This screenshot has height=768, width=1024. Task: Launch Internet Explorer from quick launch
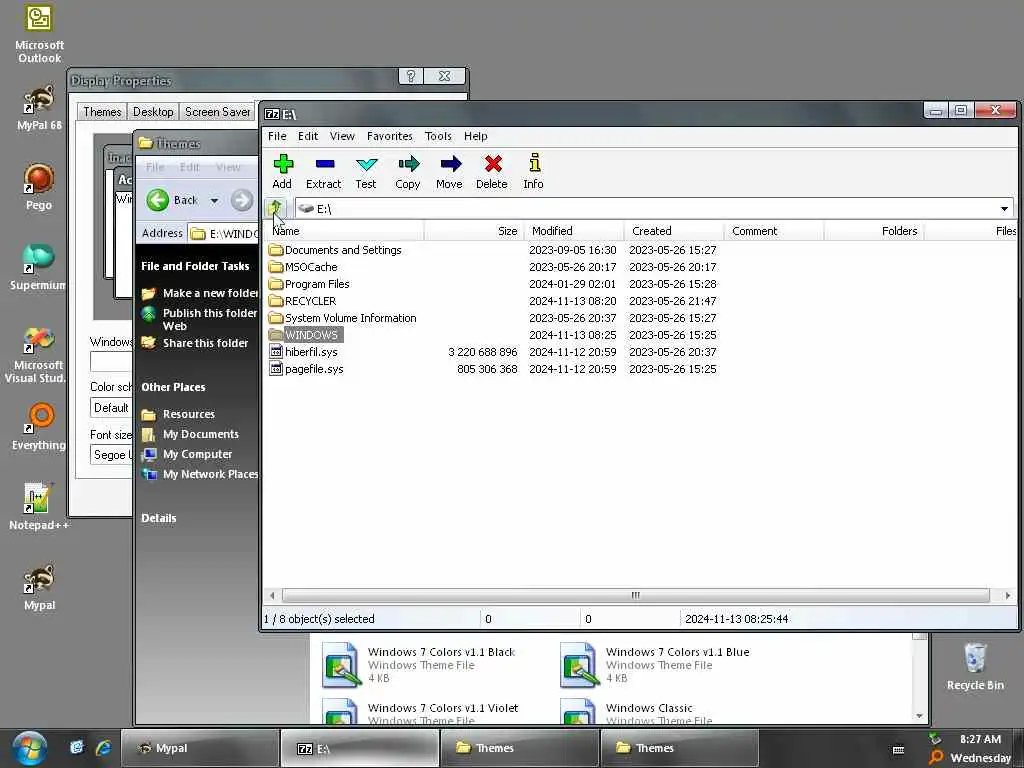coord(103,748)
